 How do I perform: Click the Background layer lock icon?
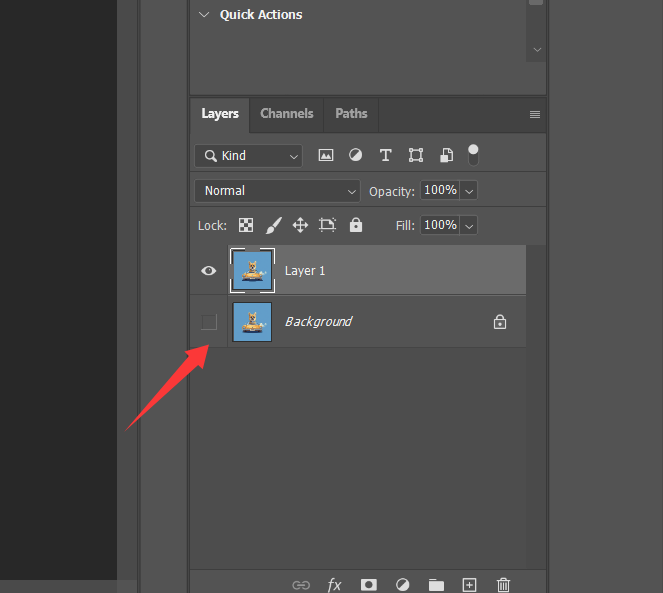(500, 322)
